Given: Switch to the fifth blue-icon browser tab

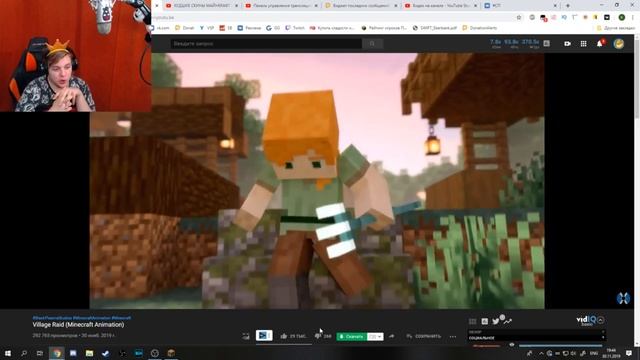Looking at the screenshot, I should click(x=520, y=6).
